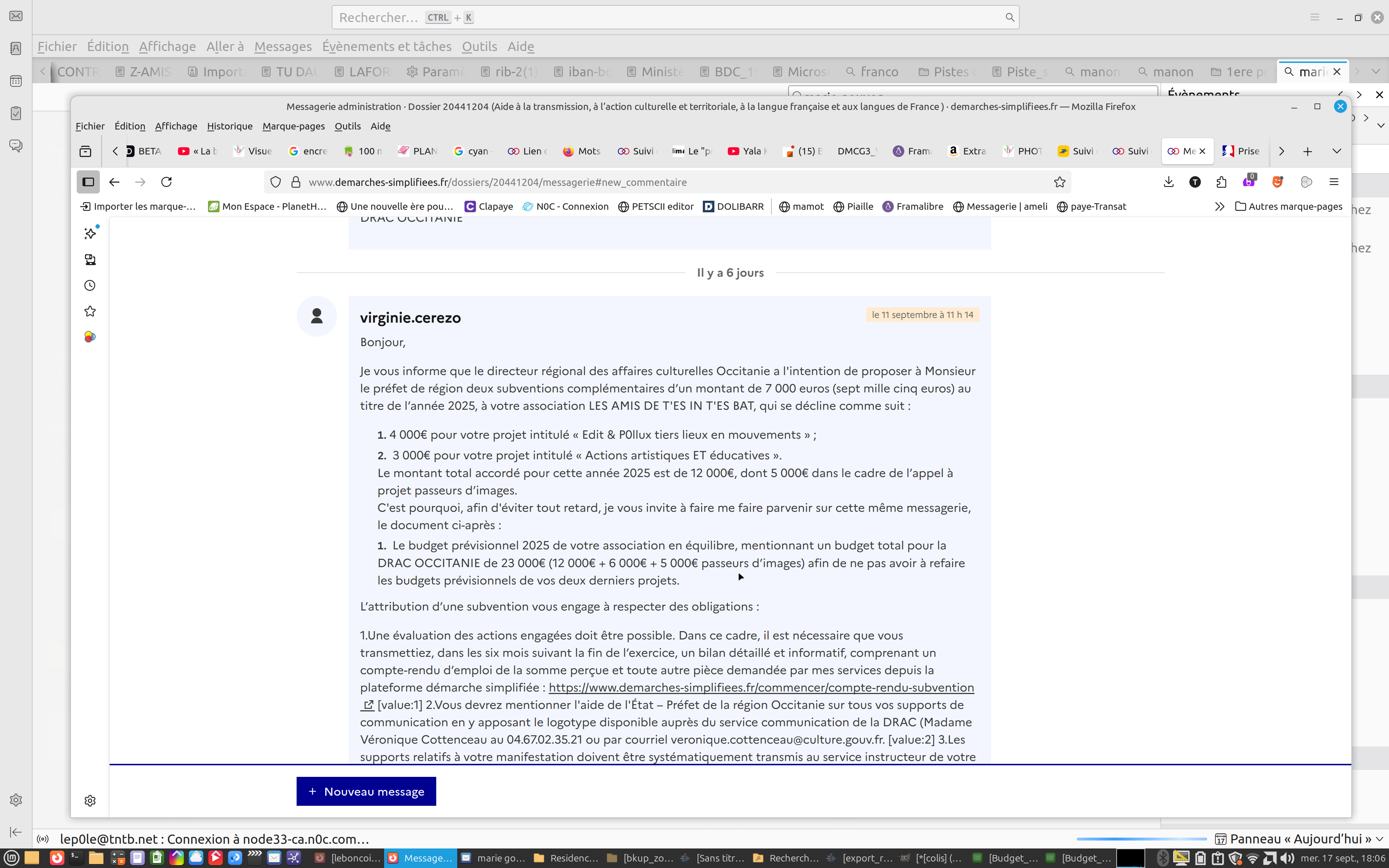Viewport: 1389px width, 868px height.
Task: Open history from the sidebar clock icon
Action: pos(90,285)
